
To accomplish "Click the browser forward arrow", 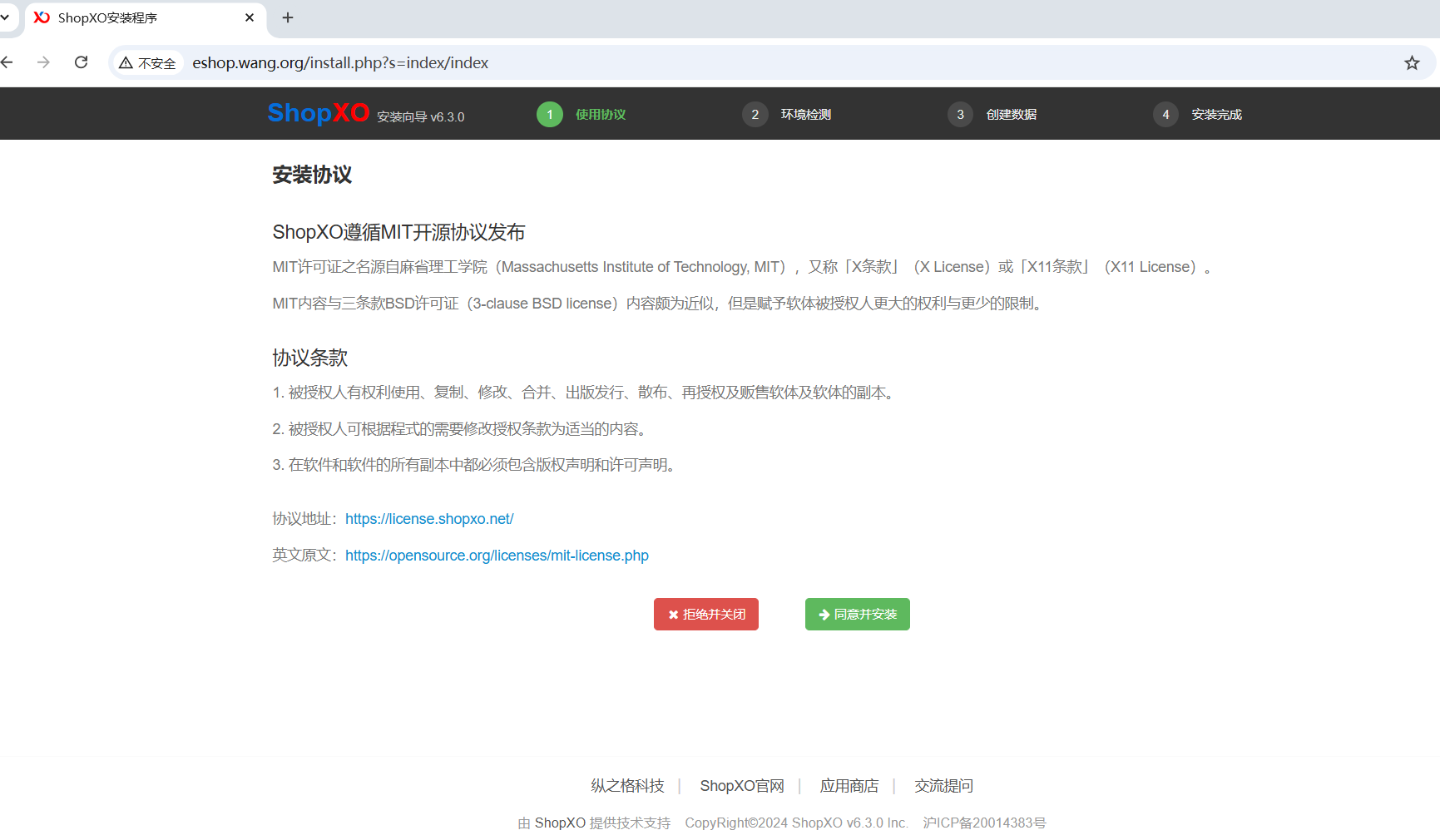I will [43, 62].
